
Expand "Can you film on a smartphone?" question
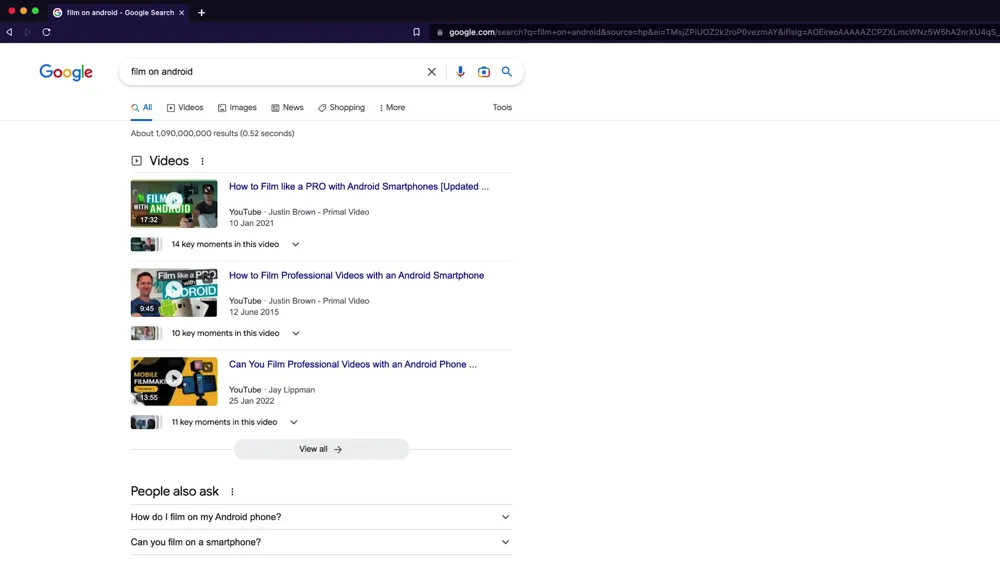click(505, 542)
